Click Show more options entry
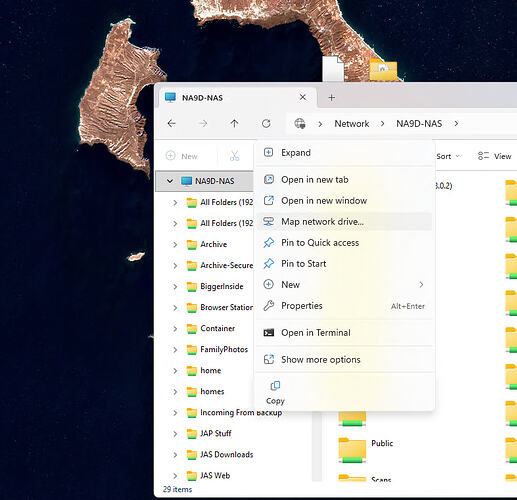This screenshot has width=517, height=500. (x=344, y=360)
